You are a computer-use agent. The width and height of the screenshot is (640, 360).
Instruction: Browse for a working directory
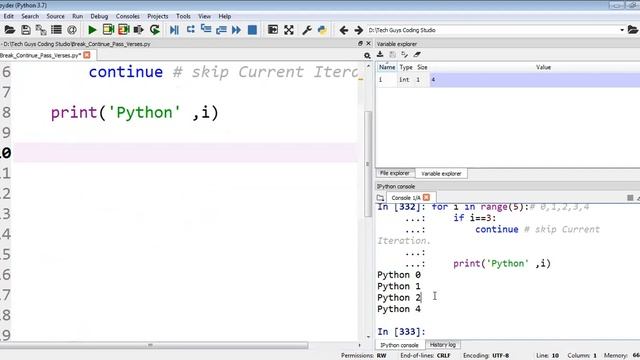point(633,30)
